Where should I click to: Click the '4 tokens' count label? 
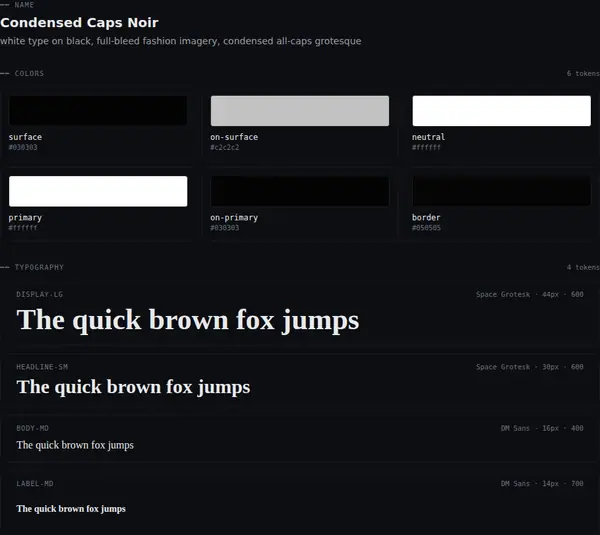click(x=583, y=267)
